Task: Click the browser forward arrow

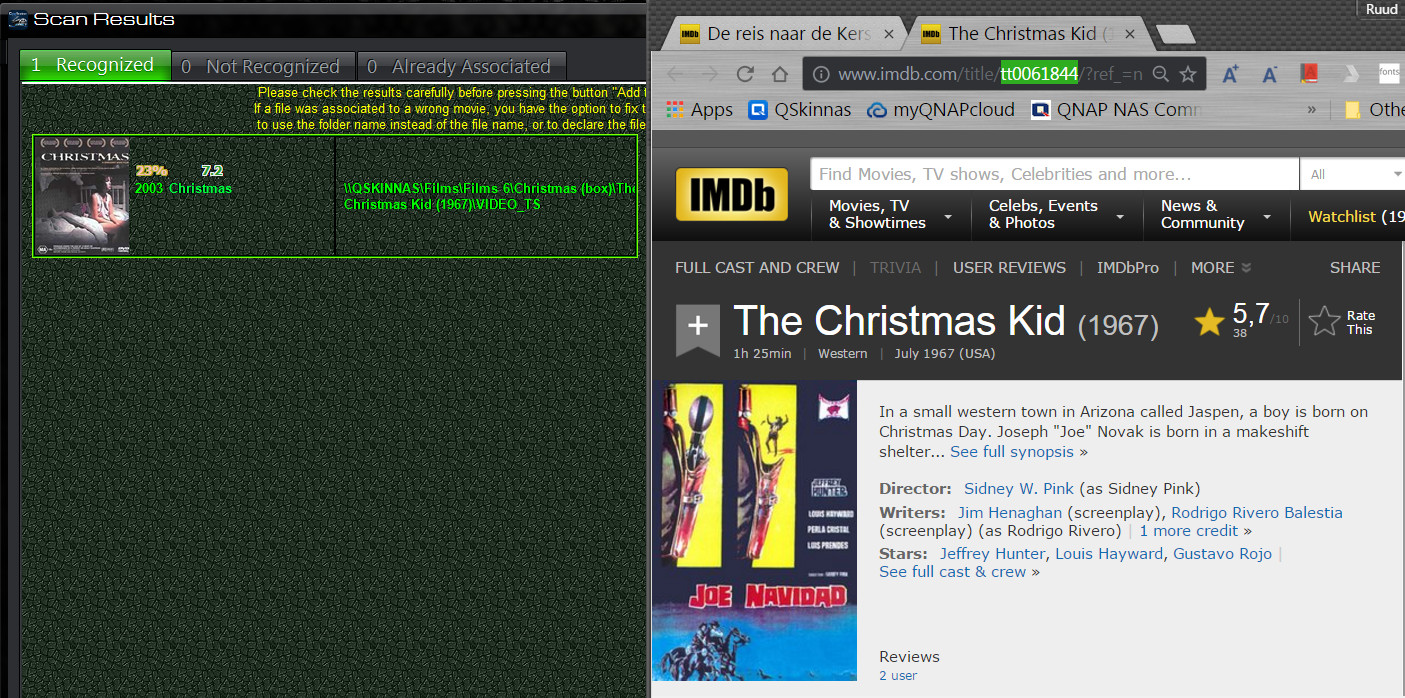Action: coord(709,74)
